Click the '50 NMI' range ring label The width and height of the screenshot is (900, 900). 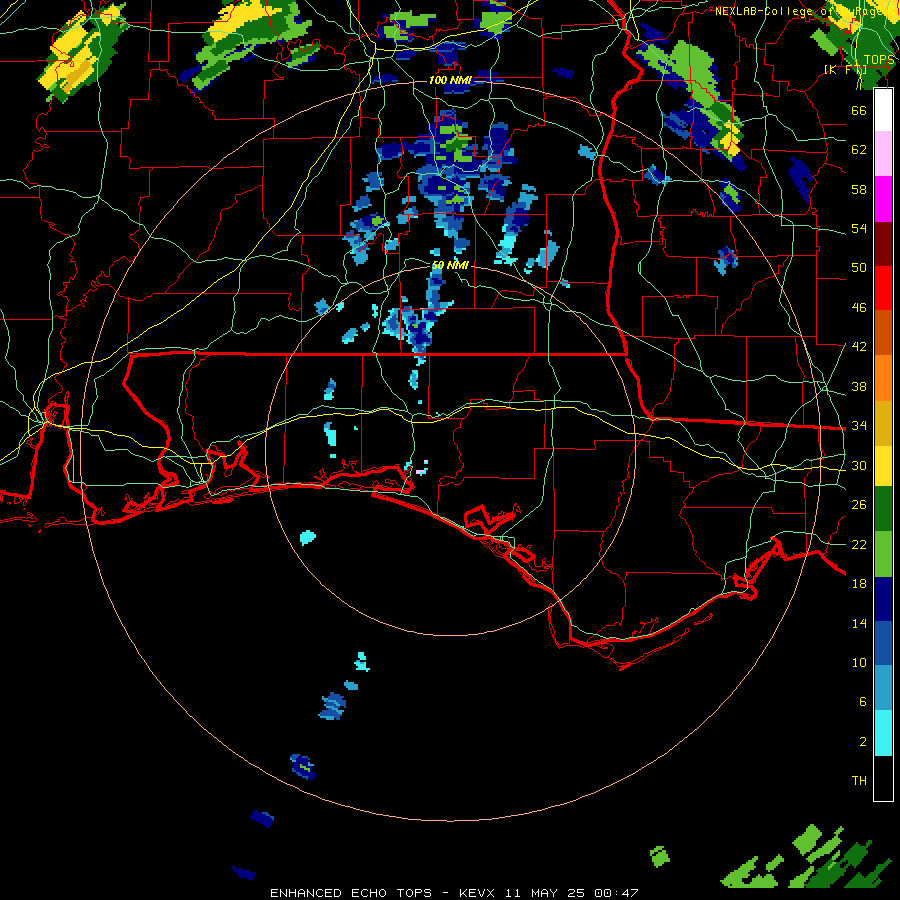(450, 265)
